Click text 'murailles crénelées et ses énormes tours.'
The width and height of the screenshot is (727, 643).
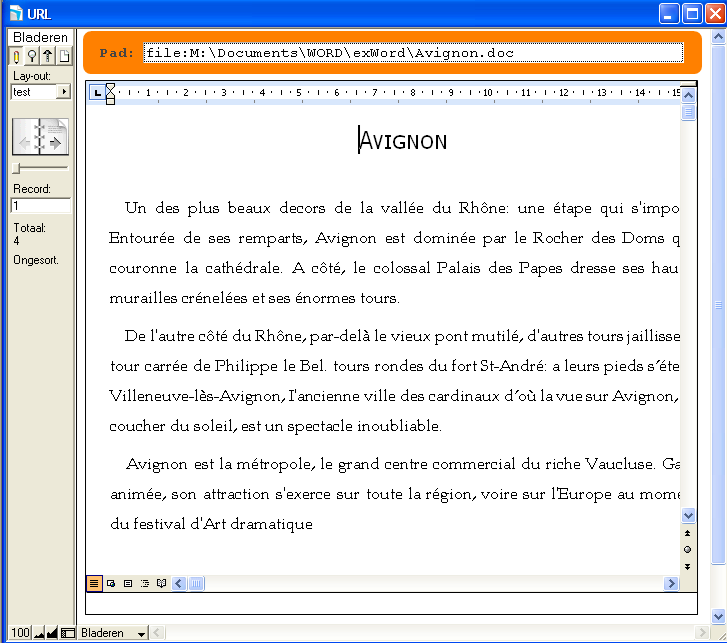coord(254,298)
